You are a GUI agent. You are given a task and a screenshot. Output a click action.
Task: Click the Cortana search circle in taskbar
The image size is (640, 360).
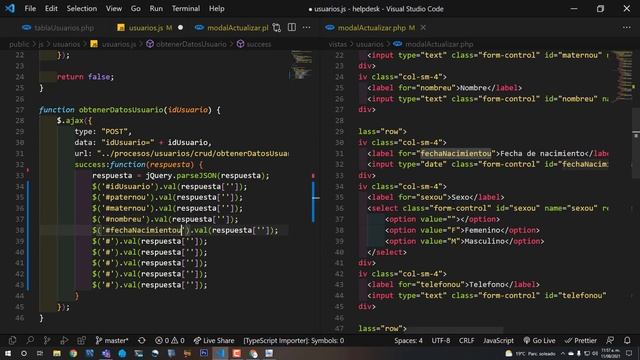[24, 353]
